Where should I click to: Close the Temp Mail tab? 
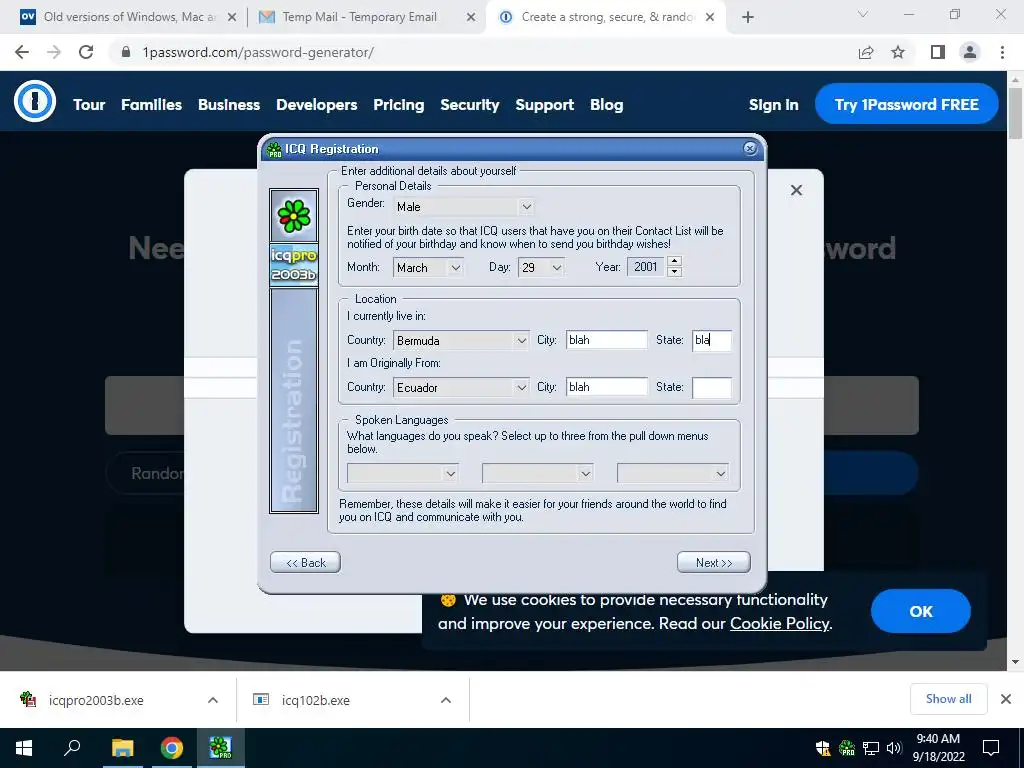pyautogui.click(x=471, y=18)
